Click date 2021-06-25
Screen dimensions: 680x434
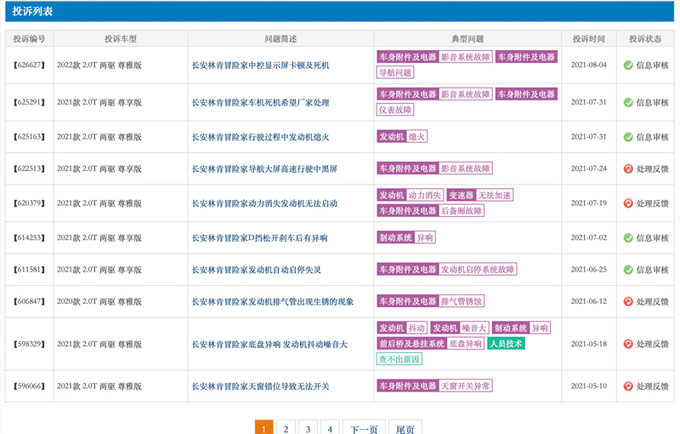(589, 270)
